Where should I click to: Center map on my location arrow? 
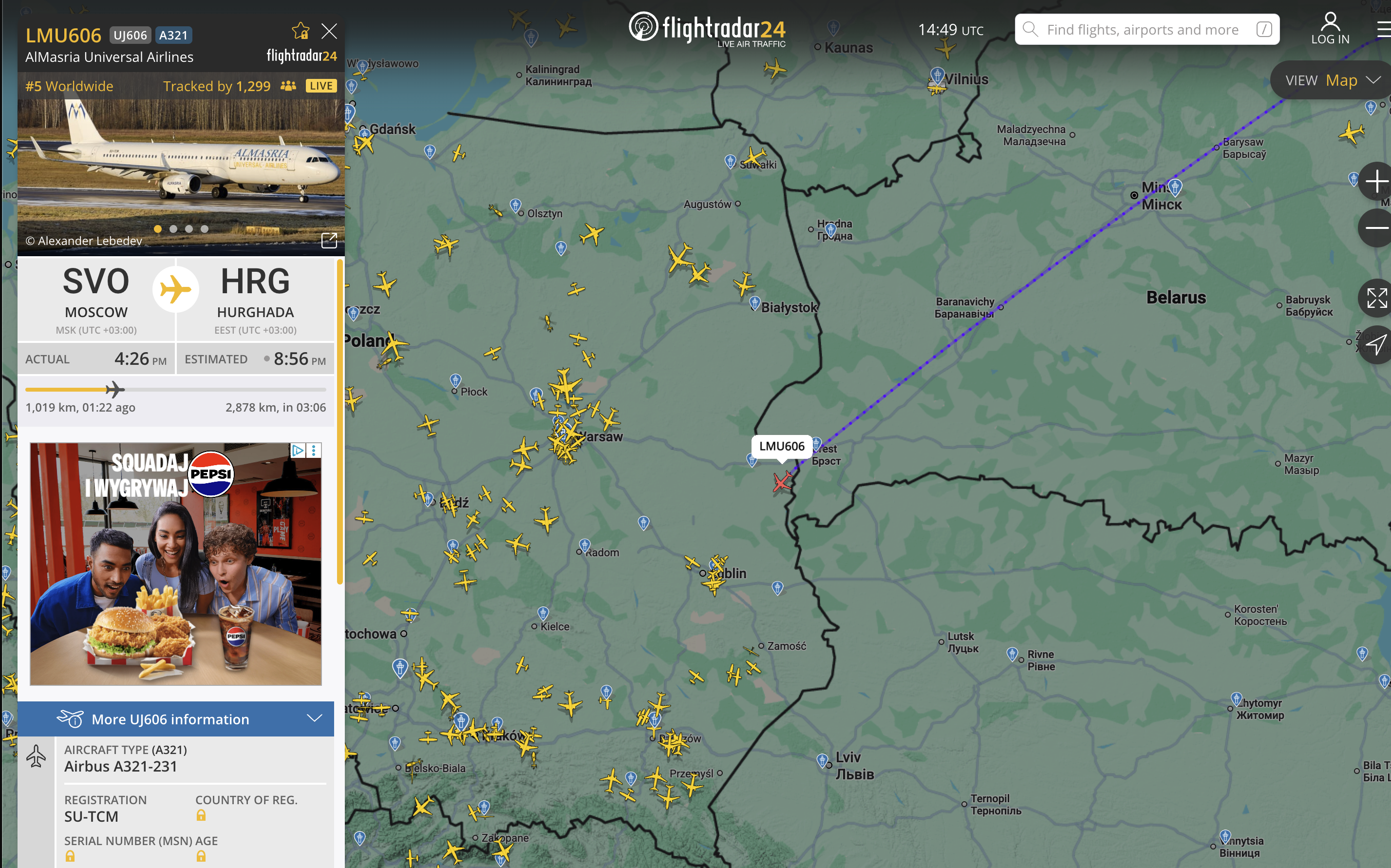(1376, 344)
